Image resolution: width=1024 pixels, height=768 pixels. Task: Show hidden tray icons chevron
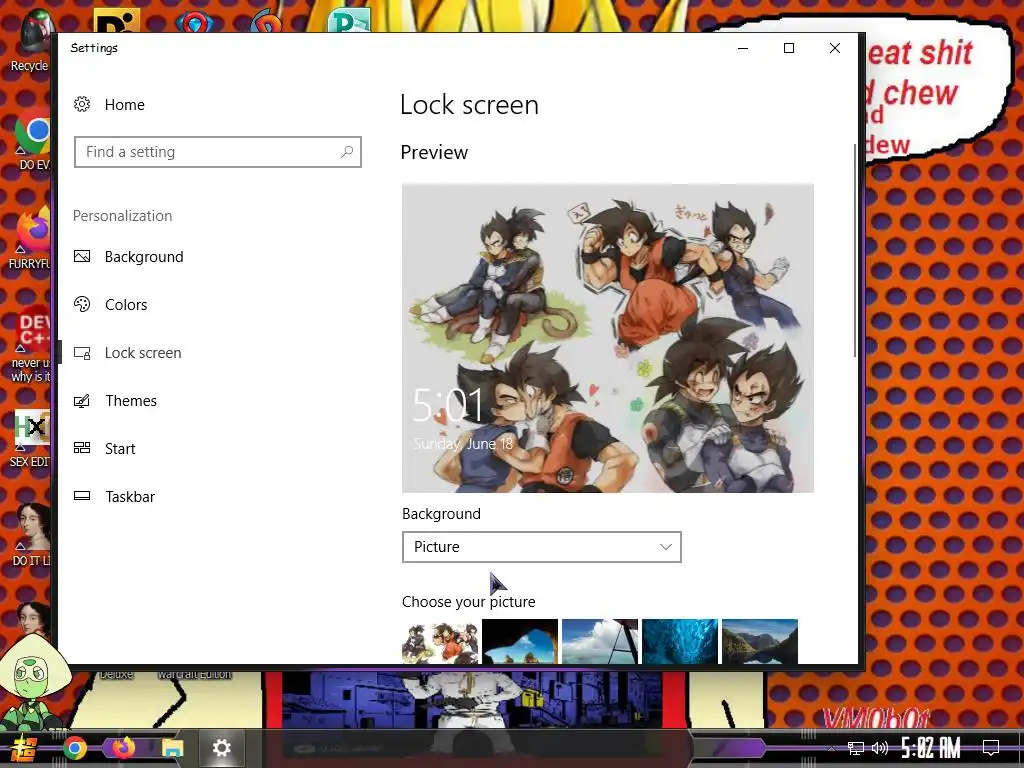[831, 748]
